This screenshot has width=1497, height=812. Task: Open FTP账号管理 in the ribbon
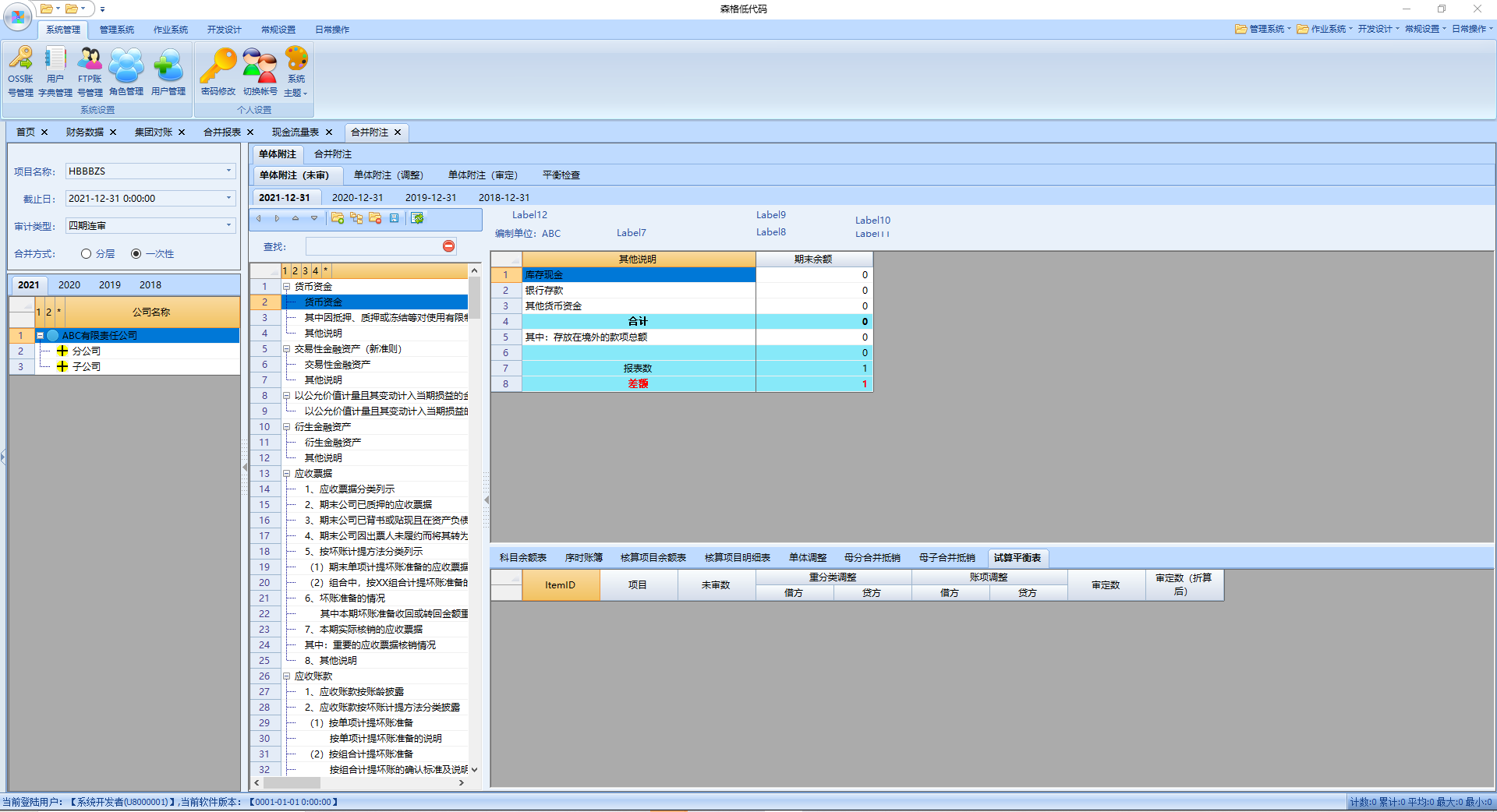(90, 72)
